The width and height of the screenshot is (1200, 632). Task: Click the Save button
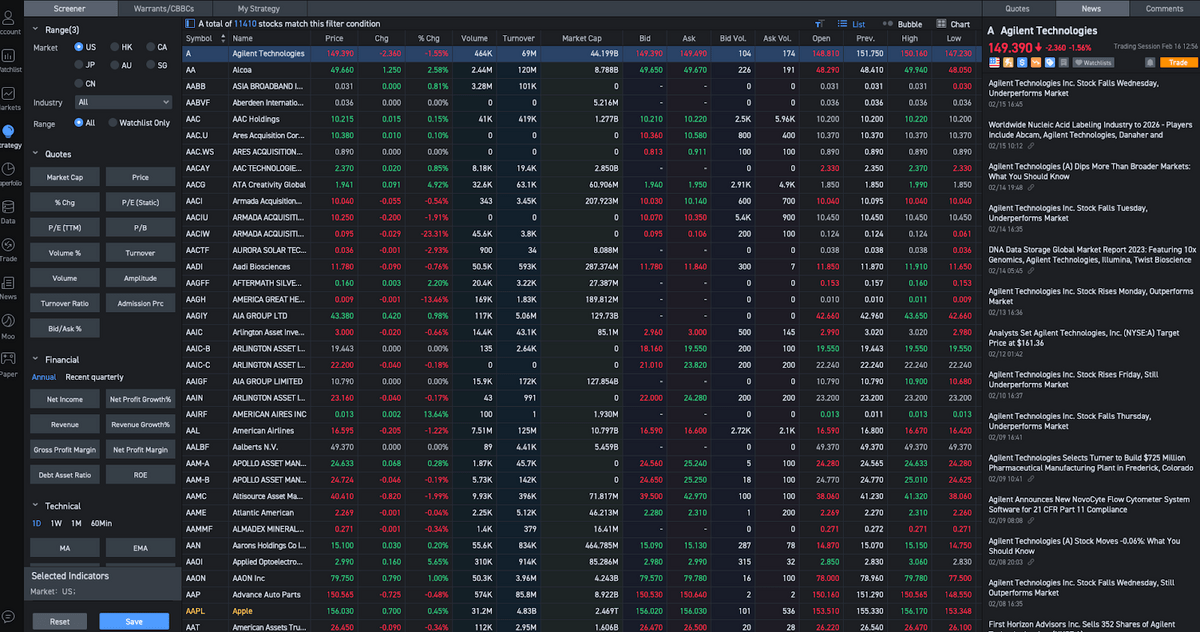pos(134,621)
